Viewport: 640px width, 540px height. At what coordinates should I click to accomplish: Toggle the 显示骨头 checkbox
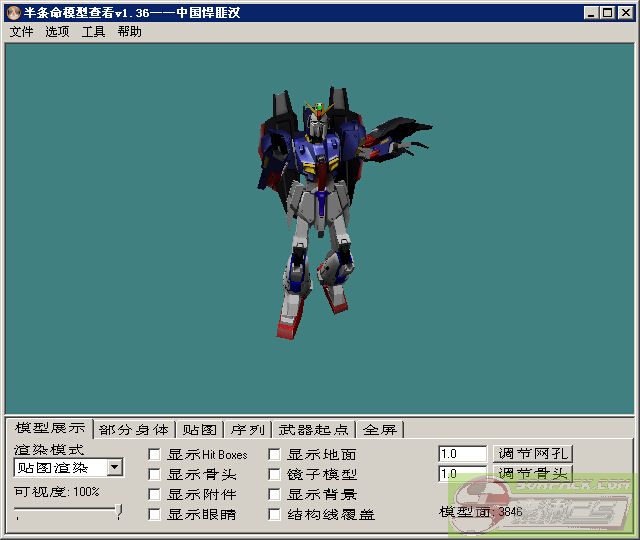(155, 475)
